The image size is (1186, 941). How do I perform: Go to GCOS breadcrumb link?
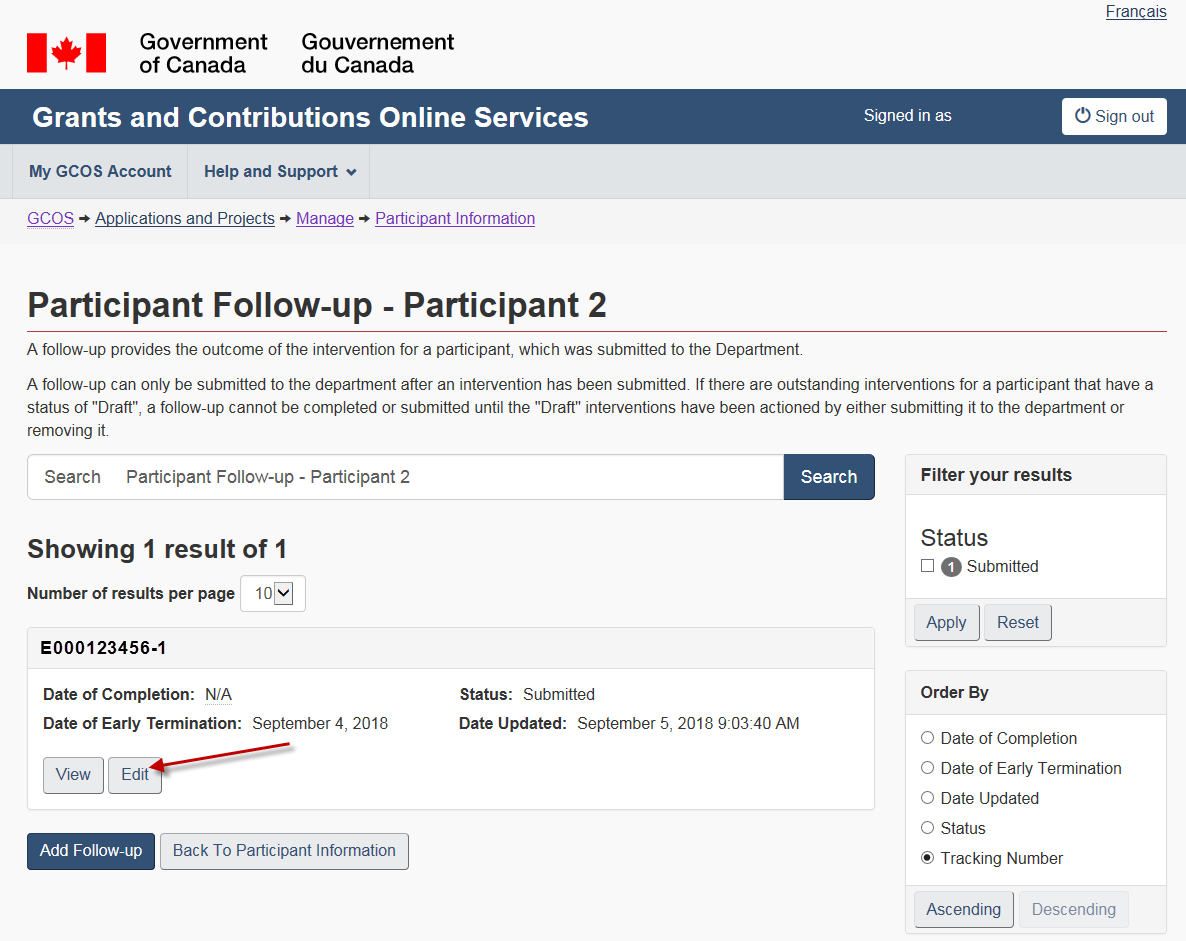tap(50, 219)
